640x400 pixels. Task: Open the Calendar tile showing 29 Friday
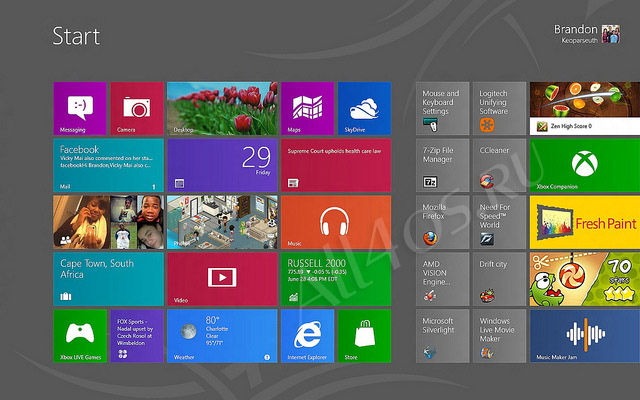tap(222, 165)
